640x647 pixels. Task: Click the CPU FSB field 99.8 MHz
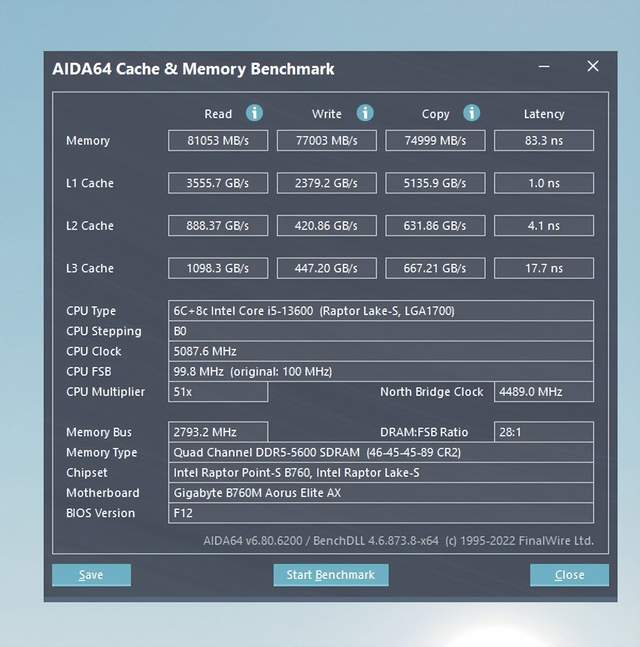click(381, 371)
